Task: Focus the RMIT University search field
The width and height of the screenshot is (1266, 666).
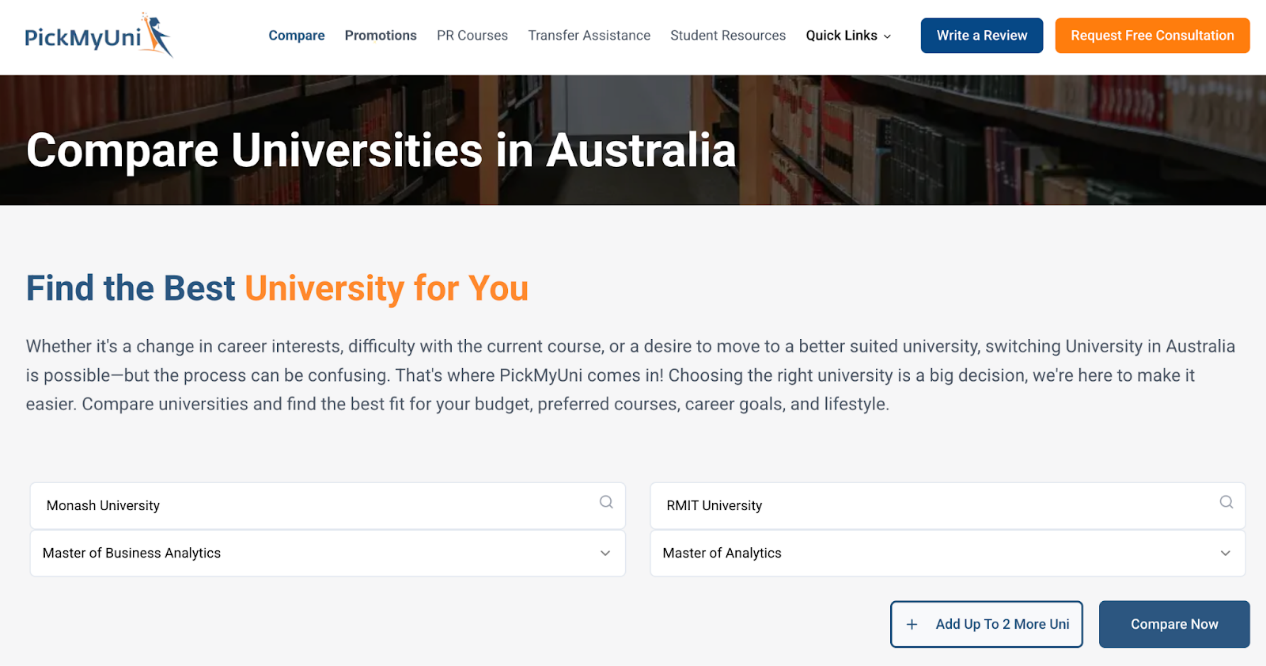Action: pyautogui.click(x=930, y=506)
